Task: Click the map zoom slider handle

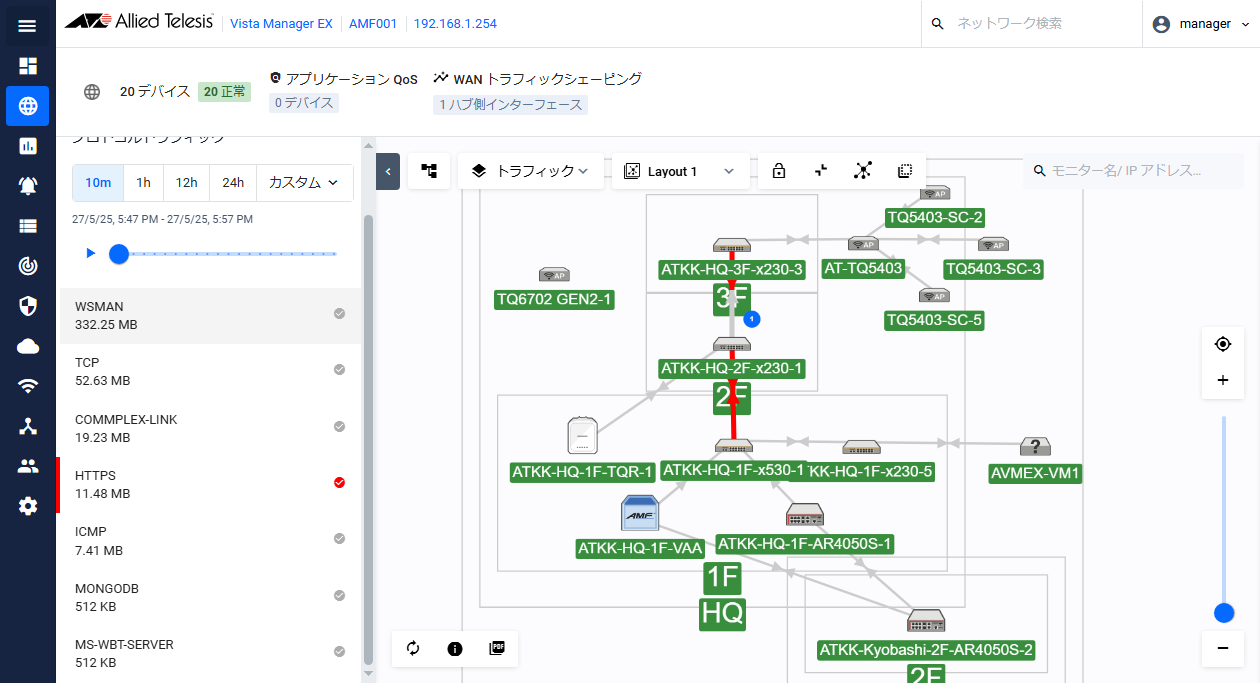Action: (x=1222, y=612)
